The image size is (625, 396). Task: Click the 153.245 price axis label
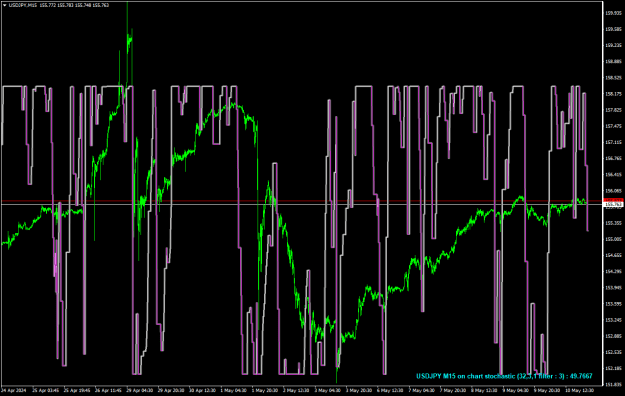click(613, 320)
